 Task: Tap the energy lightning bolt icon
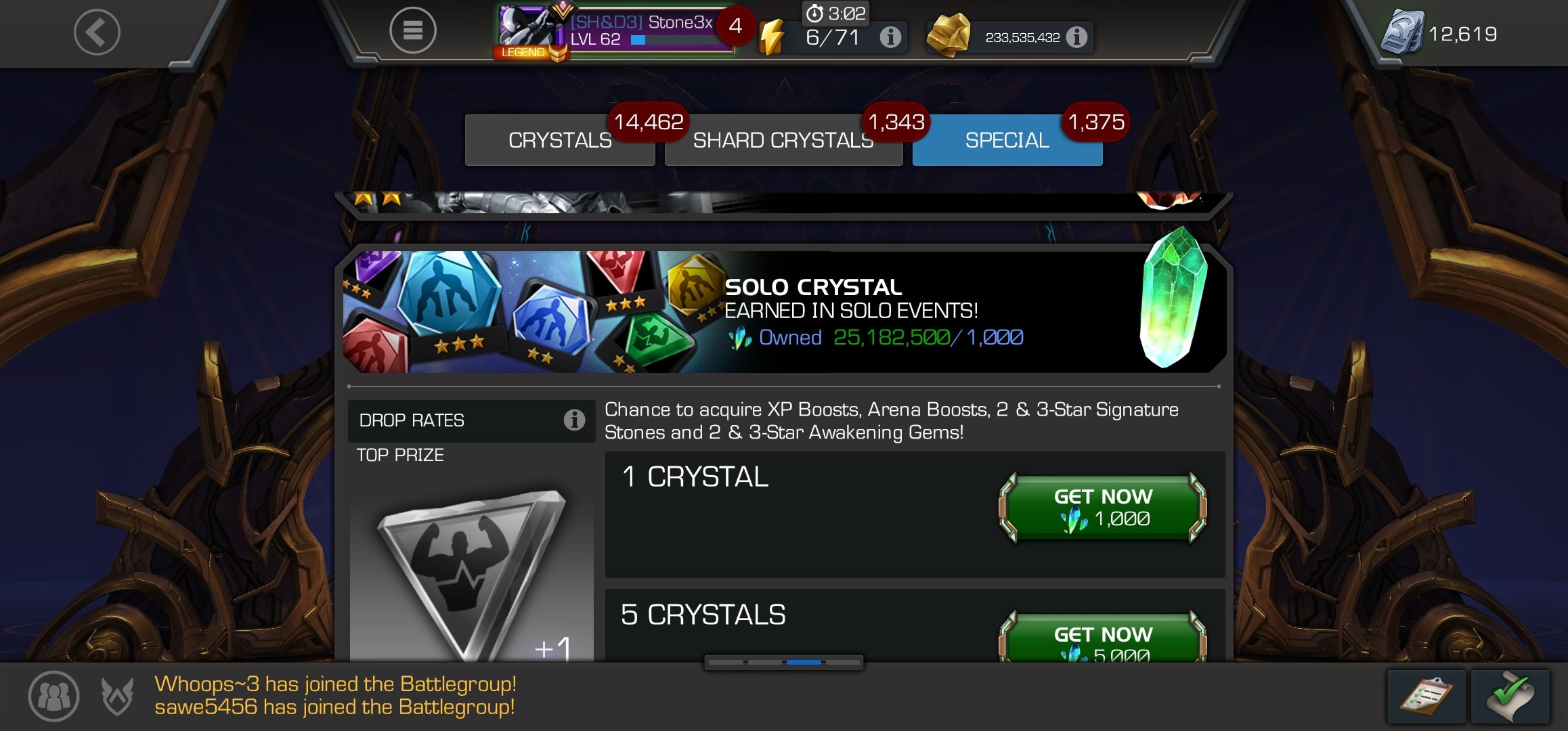[x=772, y=37]
